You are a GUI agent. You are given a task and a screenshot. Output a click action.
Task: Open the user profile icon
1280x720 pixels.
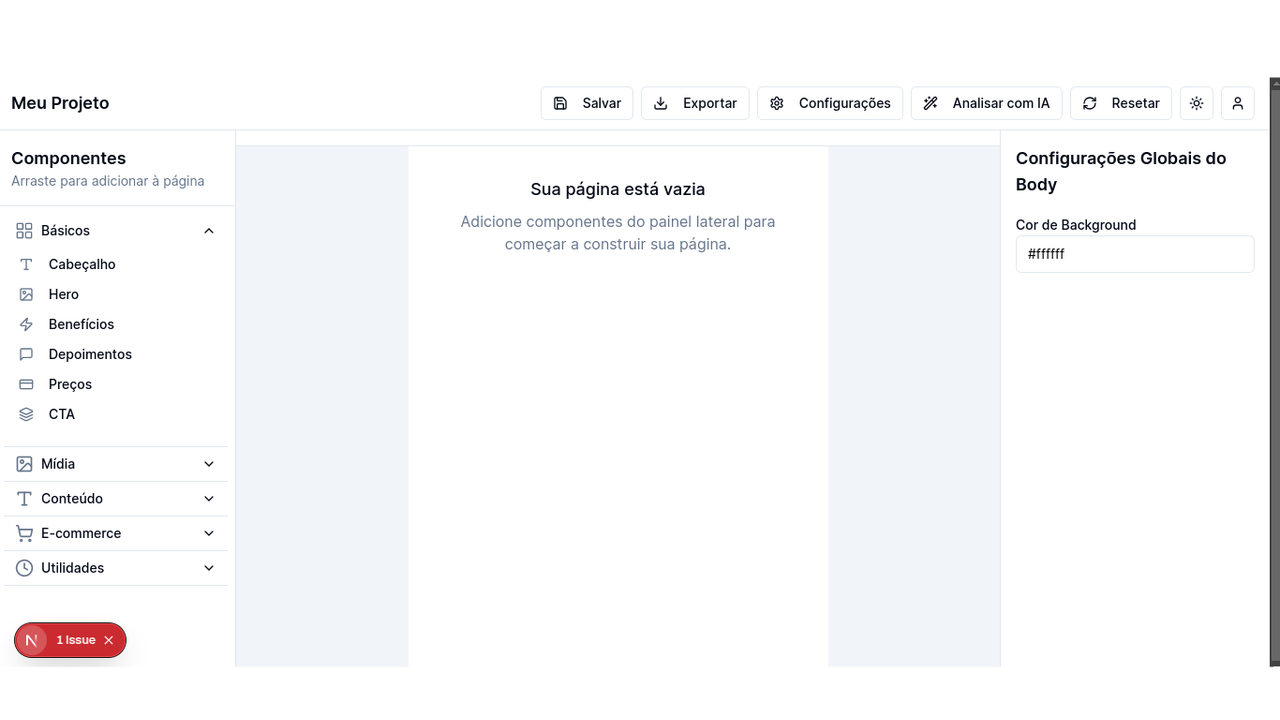coord(1237,103)
